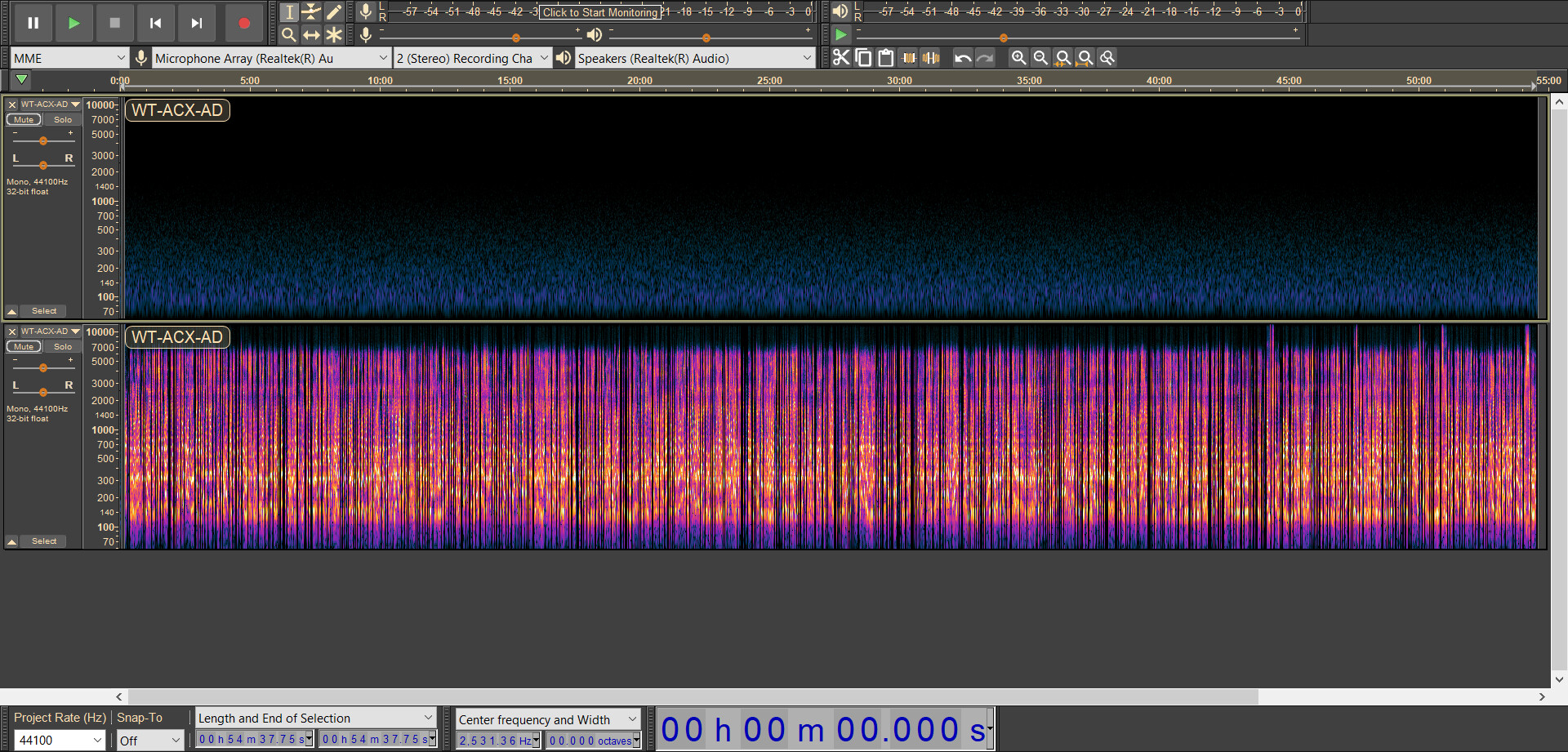Image resolution: width=1568 pixels, height=752 pixels.
Task: Select the Multi-Tool asterisk icon
Action: [x=334, y=35]
